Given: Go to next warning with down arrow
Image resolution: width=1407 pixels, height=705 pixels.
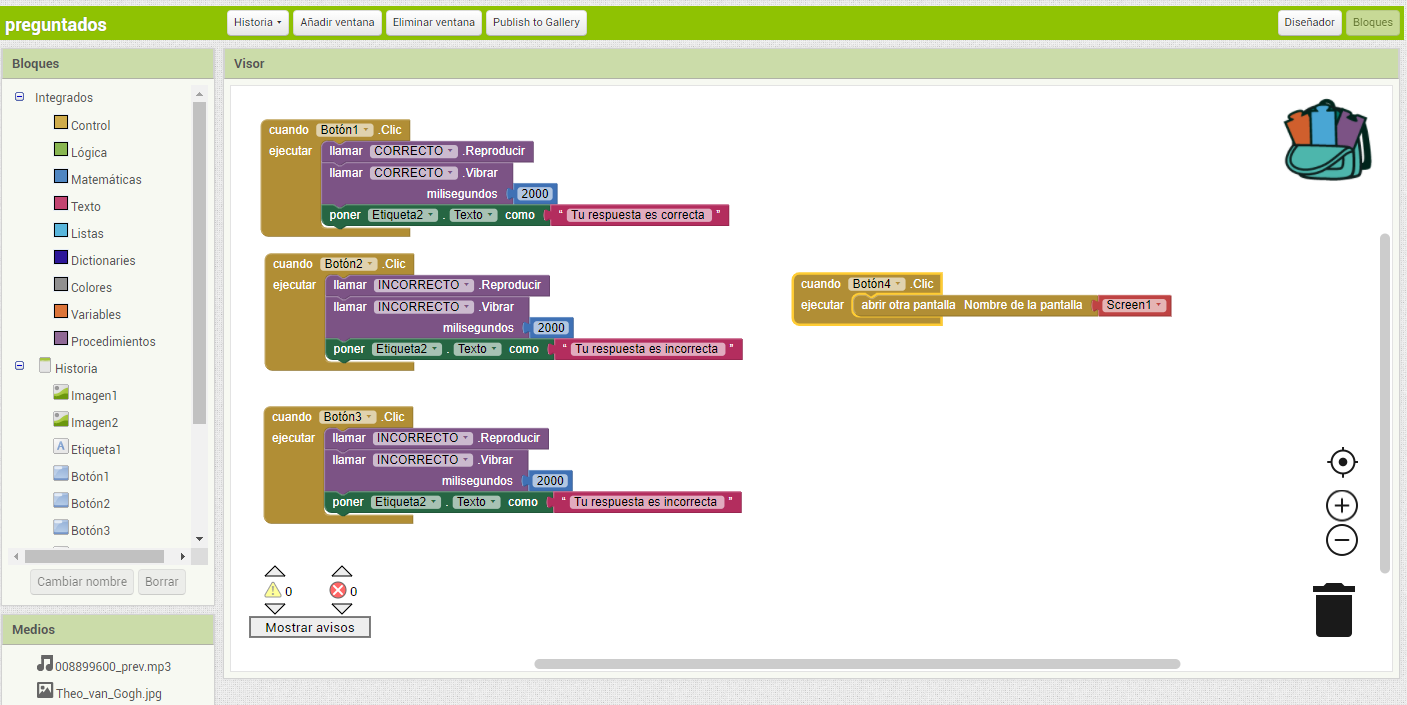Looking at the screenshot, I should click(x=275, y=608).
